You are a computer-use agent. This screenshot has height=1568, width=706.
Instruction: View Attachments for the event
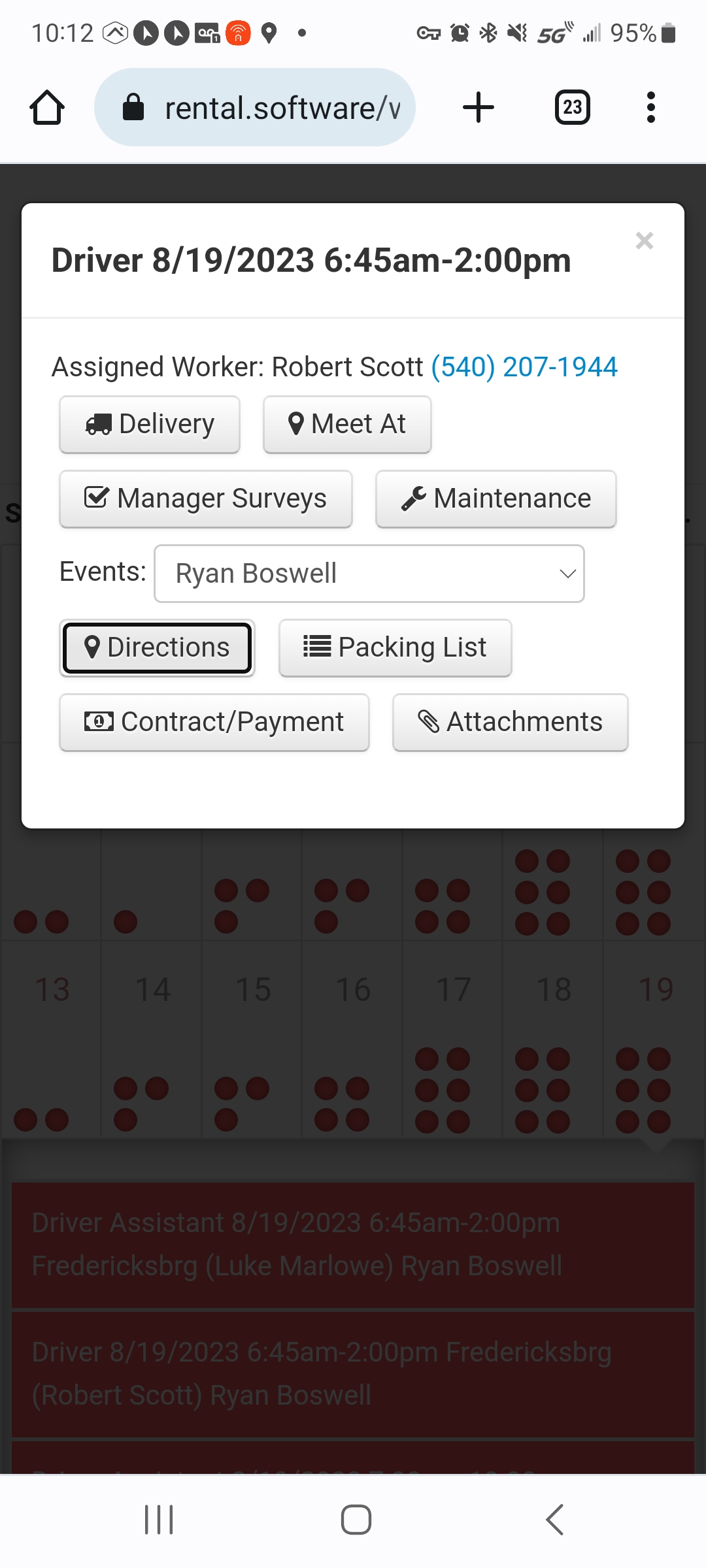click(511, 722)
